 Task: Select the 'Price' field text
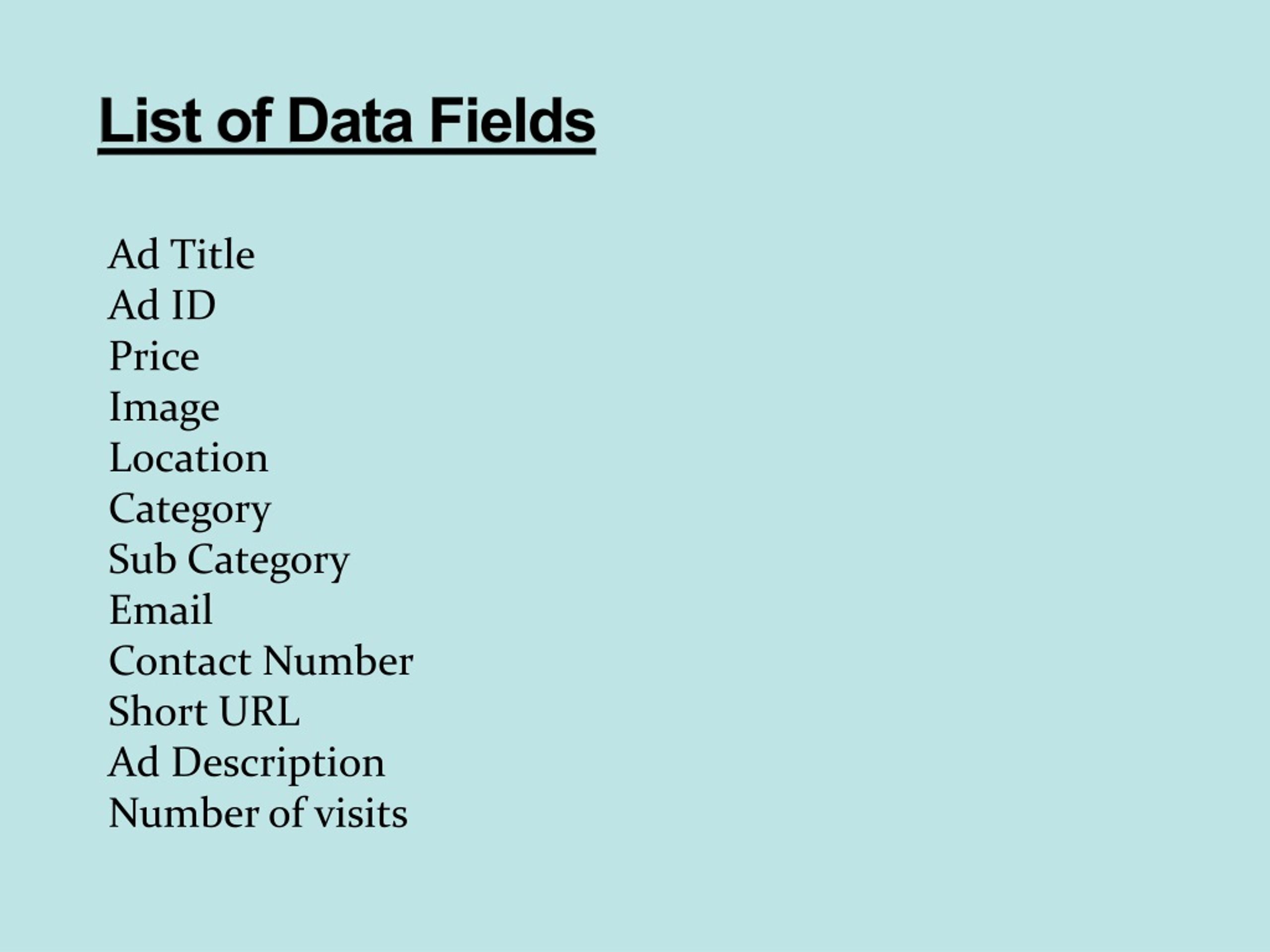tap(154, 356)
